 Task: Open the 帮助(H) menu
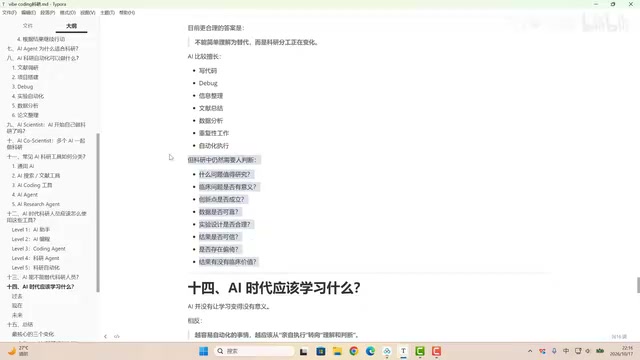127,13
